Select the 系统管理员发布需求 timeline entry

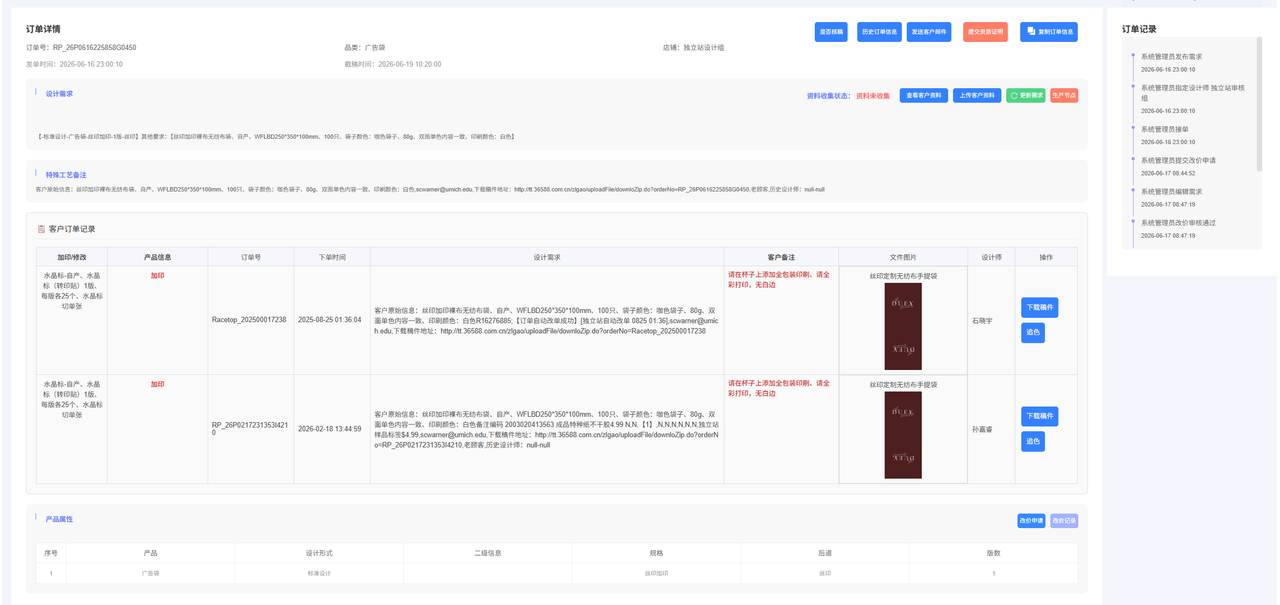click(x=1171, y=57)
